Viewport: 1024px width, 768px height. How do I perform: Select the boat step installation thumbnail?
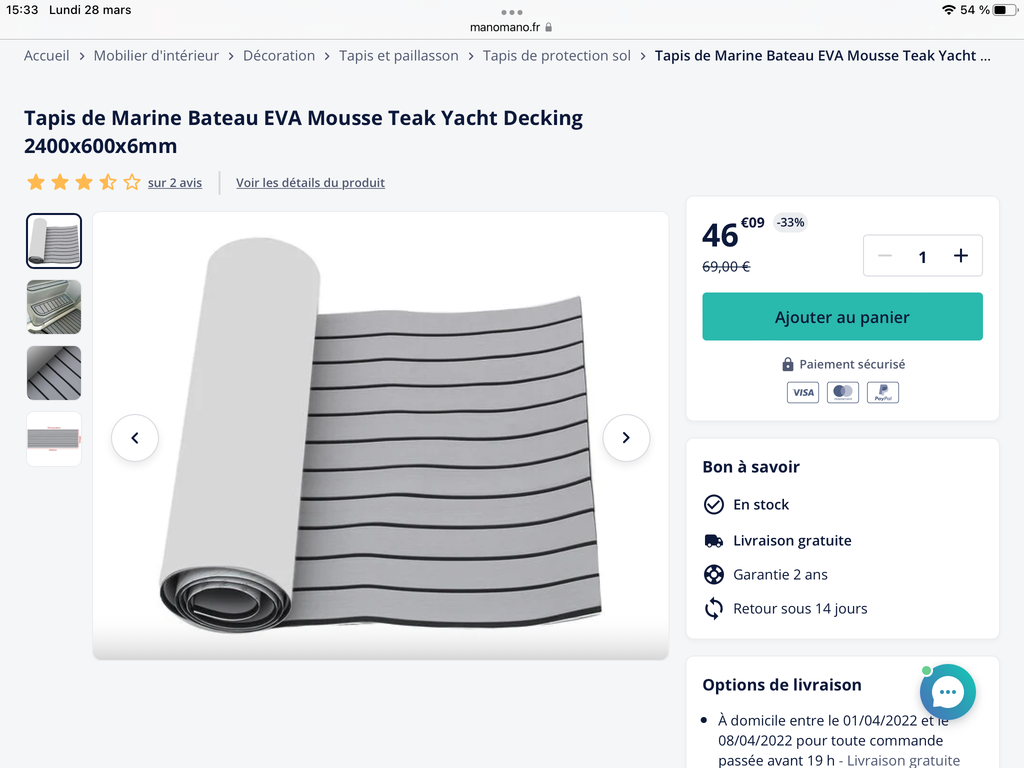coord(54,307)
